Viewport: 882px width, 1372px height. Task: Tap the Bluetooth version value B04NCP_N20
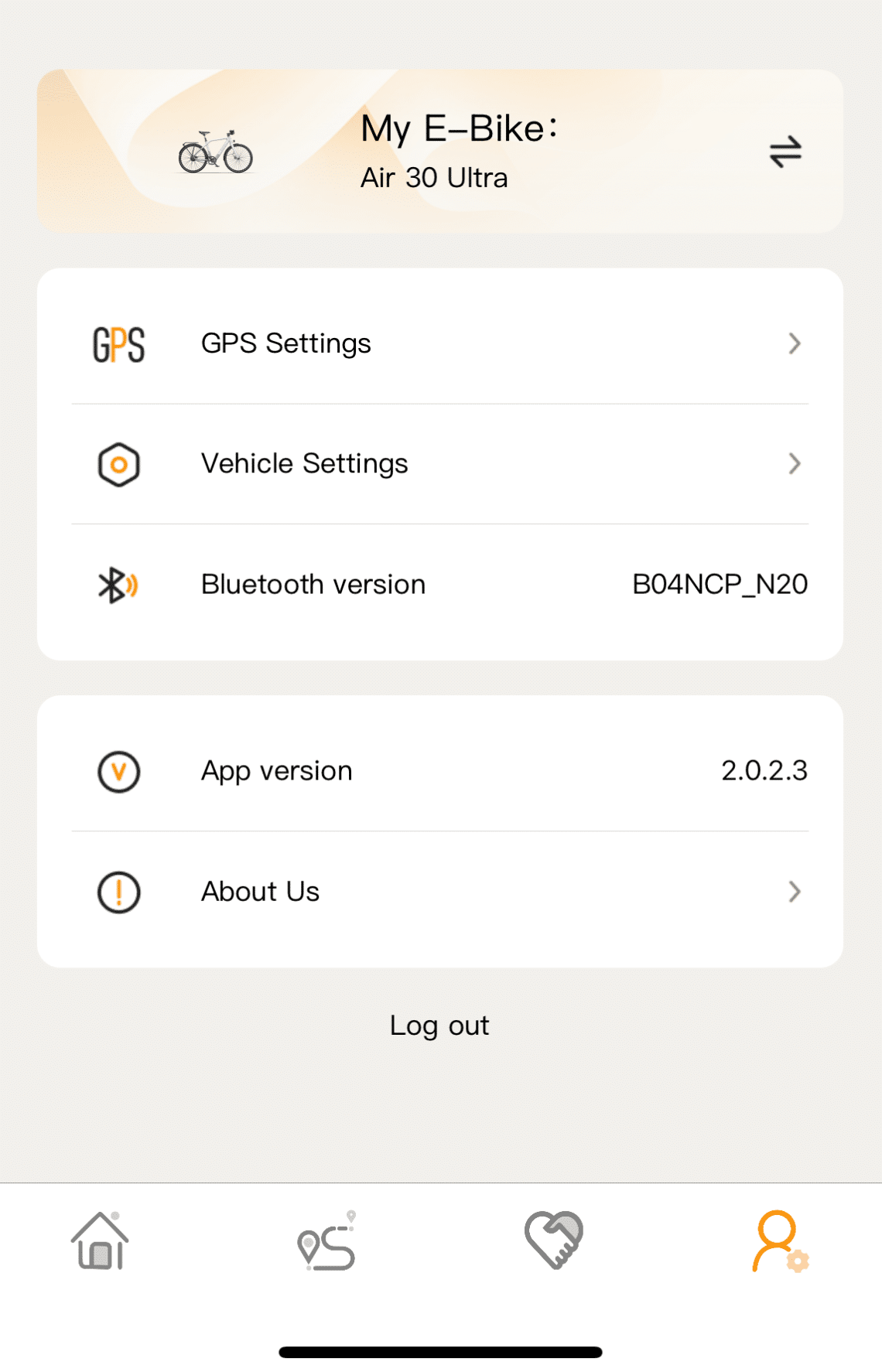tap(720, 585)
